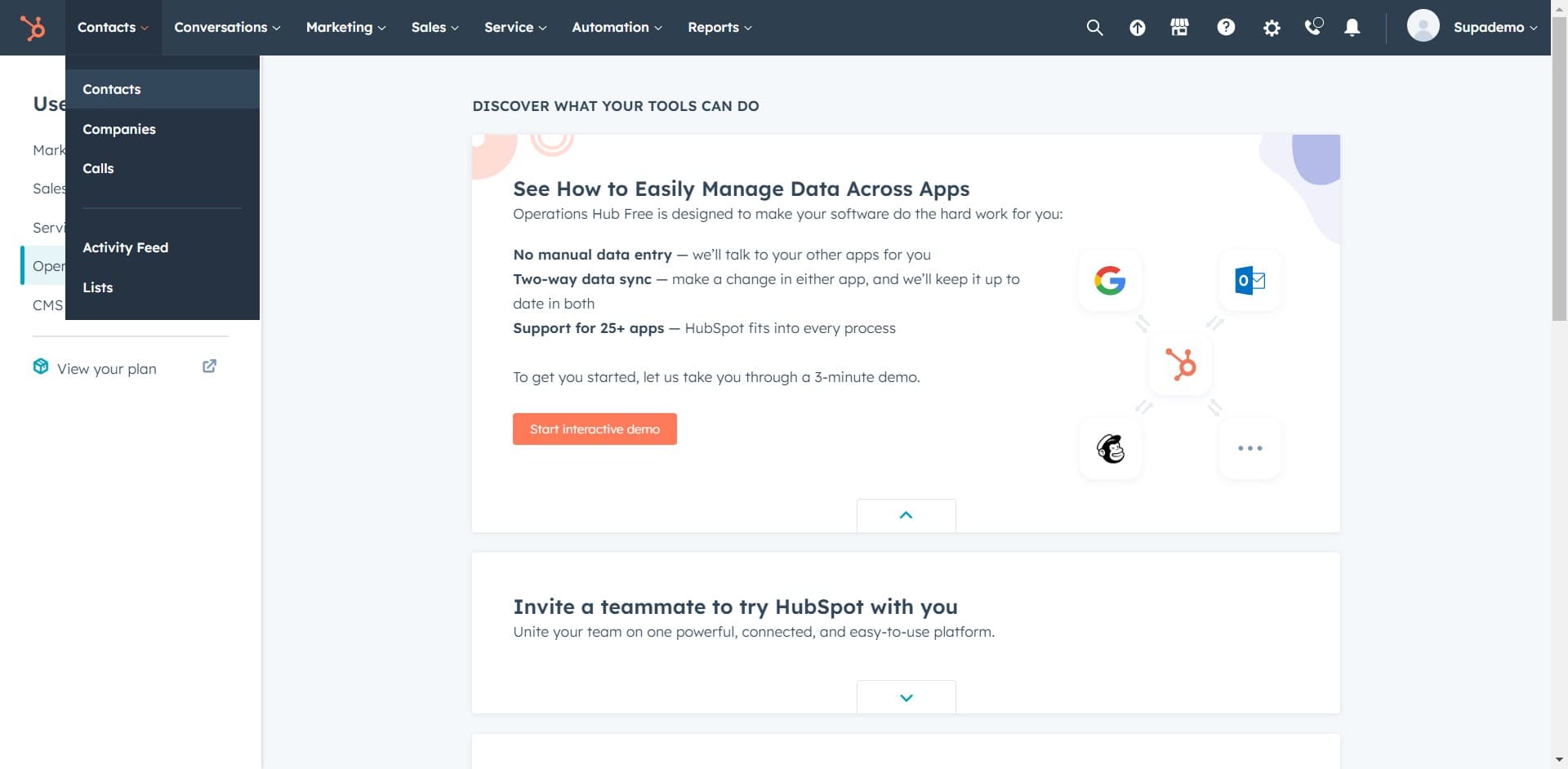The height and width of the screenshot is (769, 1568).
Task: Expand the Conversations menu
Action: tap(227, 28)
